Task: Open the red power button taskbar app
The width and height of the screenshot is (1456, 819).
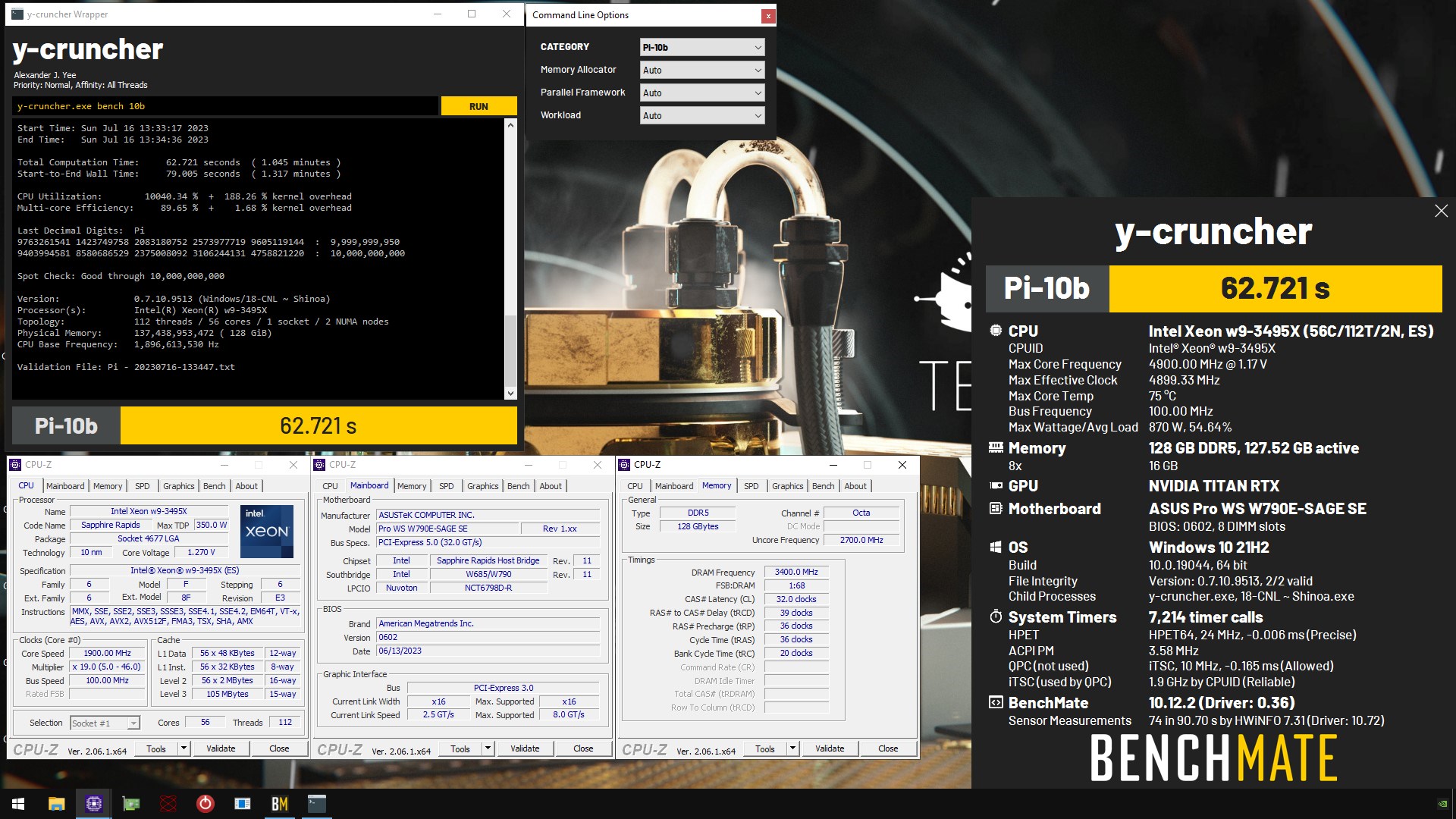Action: (x=206, y=804)
